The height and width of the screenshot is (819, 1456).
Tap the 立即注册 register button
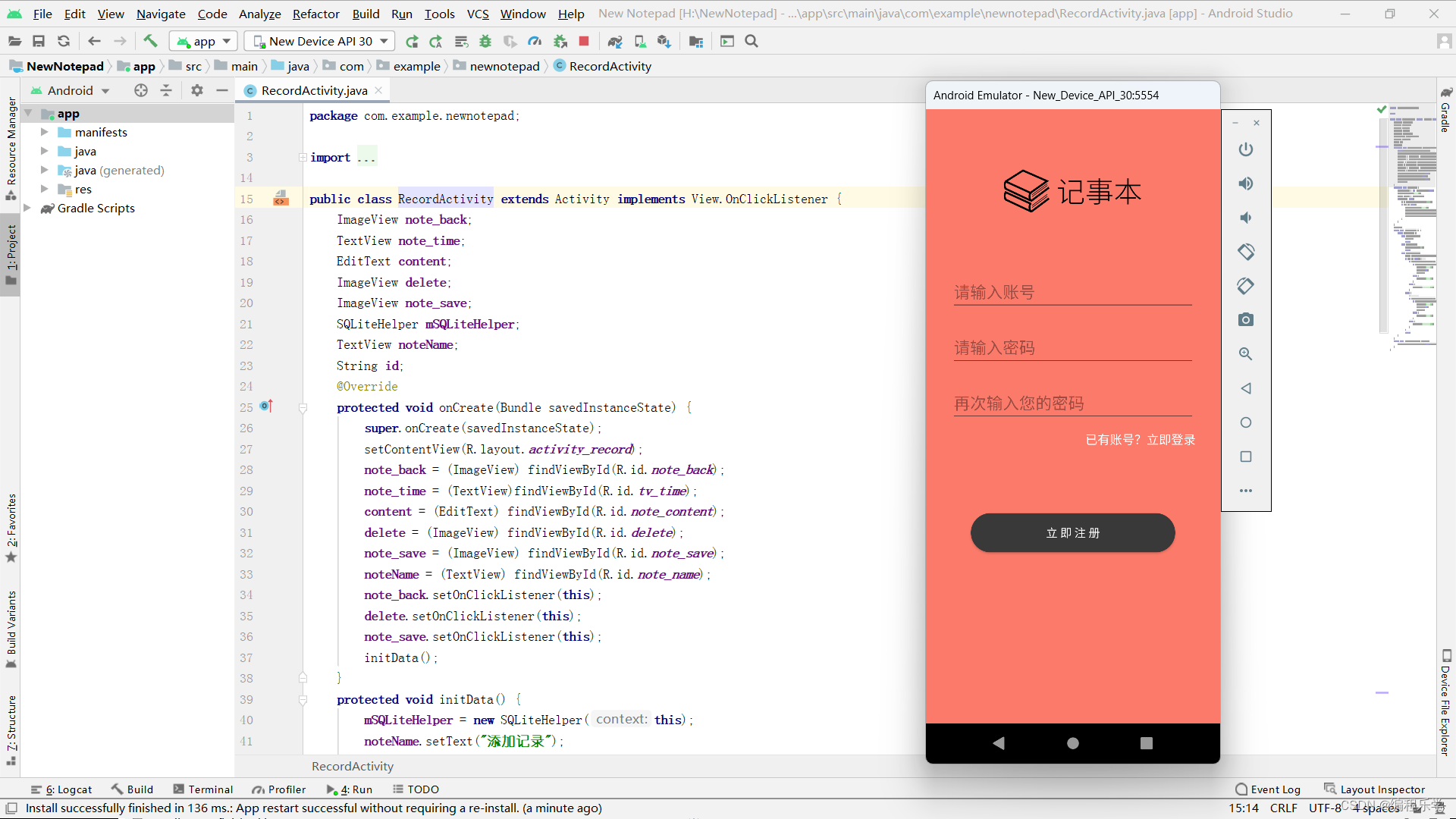[1072, 533]
